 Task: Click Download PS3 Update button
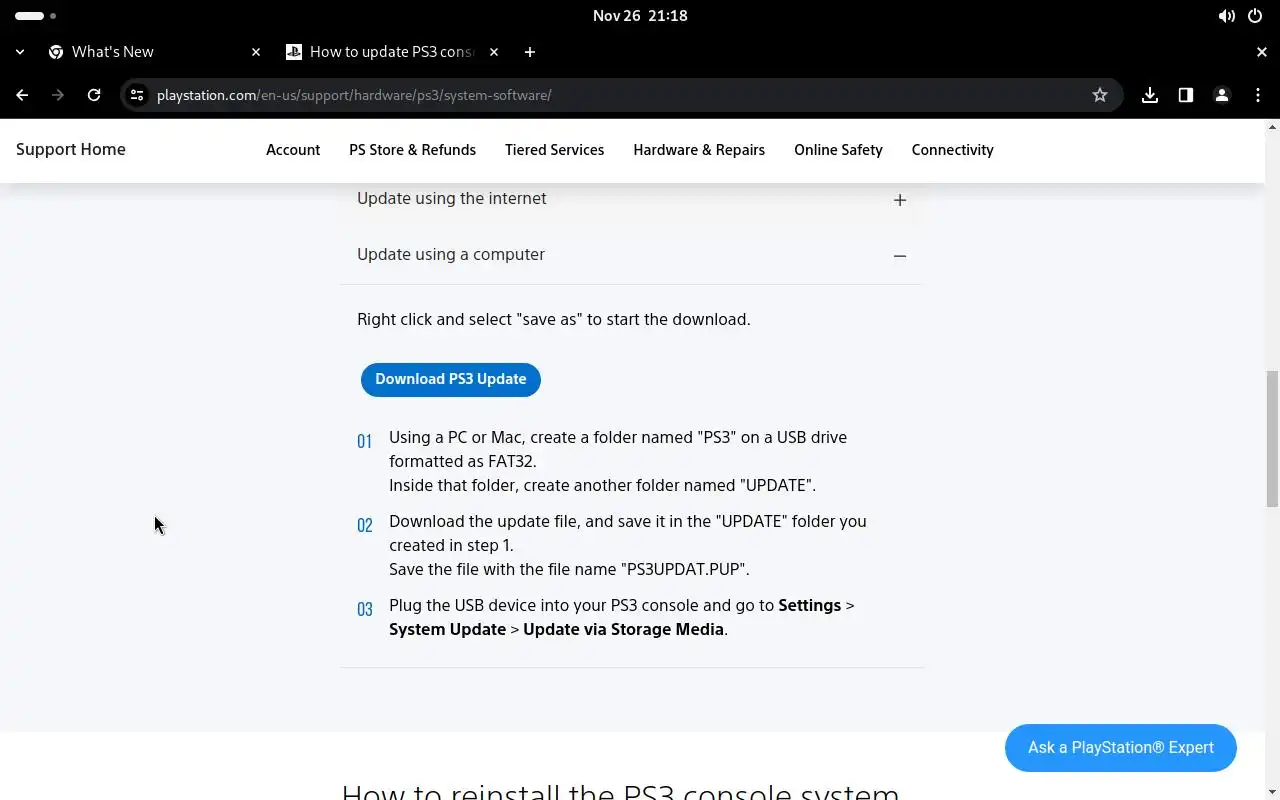451,379
